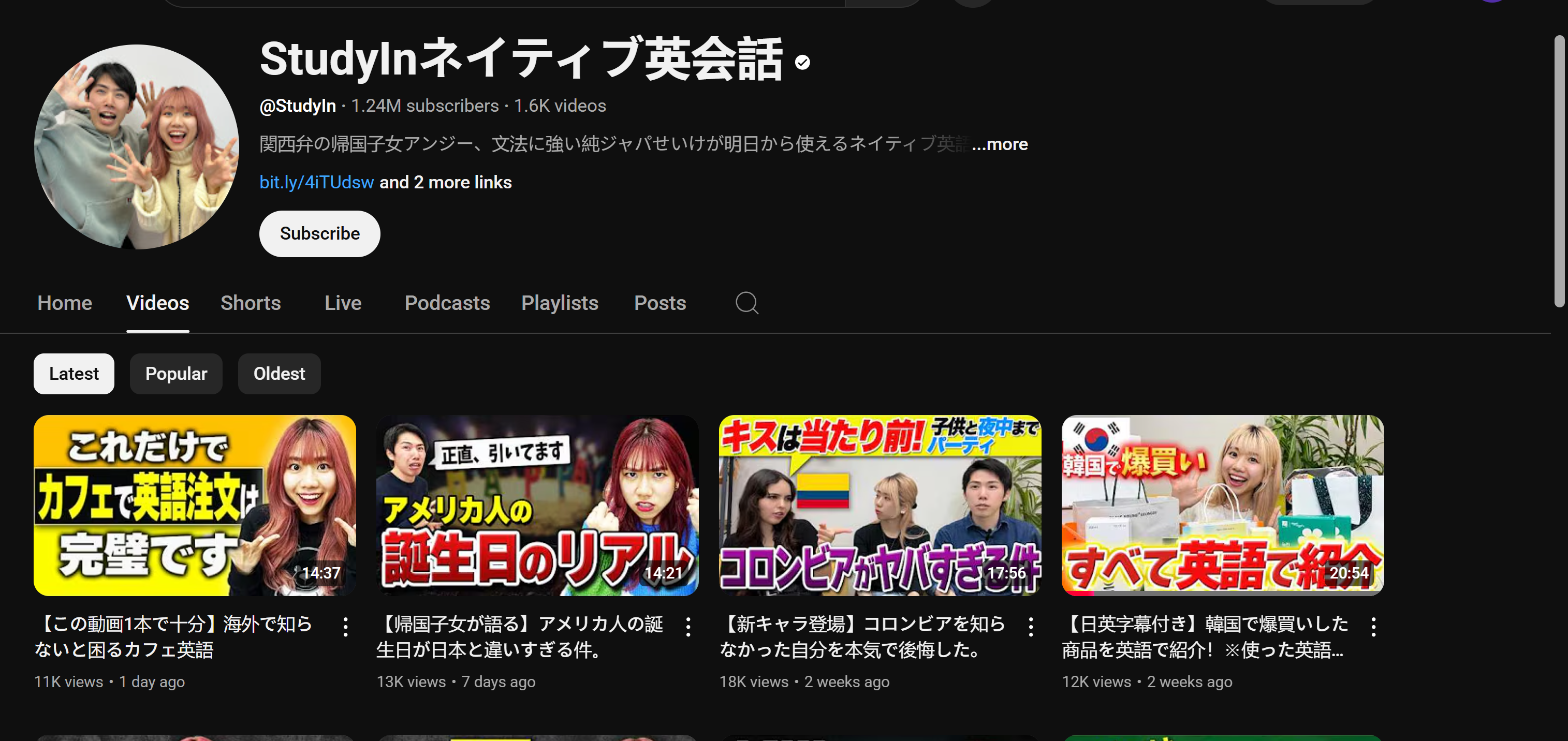The height and width of the screenshot is (741, 1568).
Task: Switch to the Podcasts tab
Action: click(447, 303)
